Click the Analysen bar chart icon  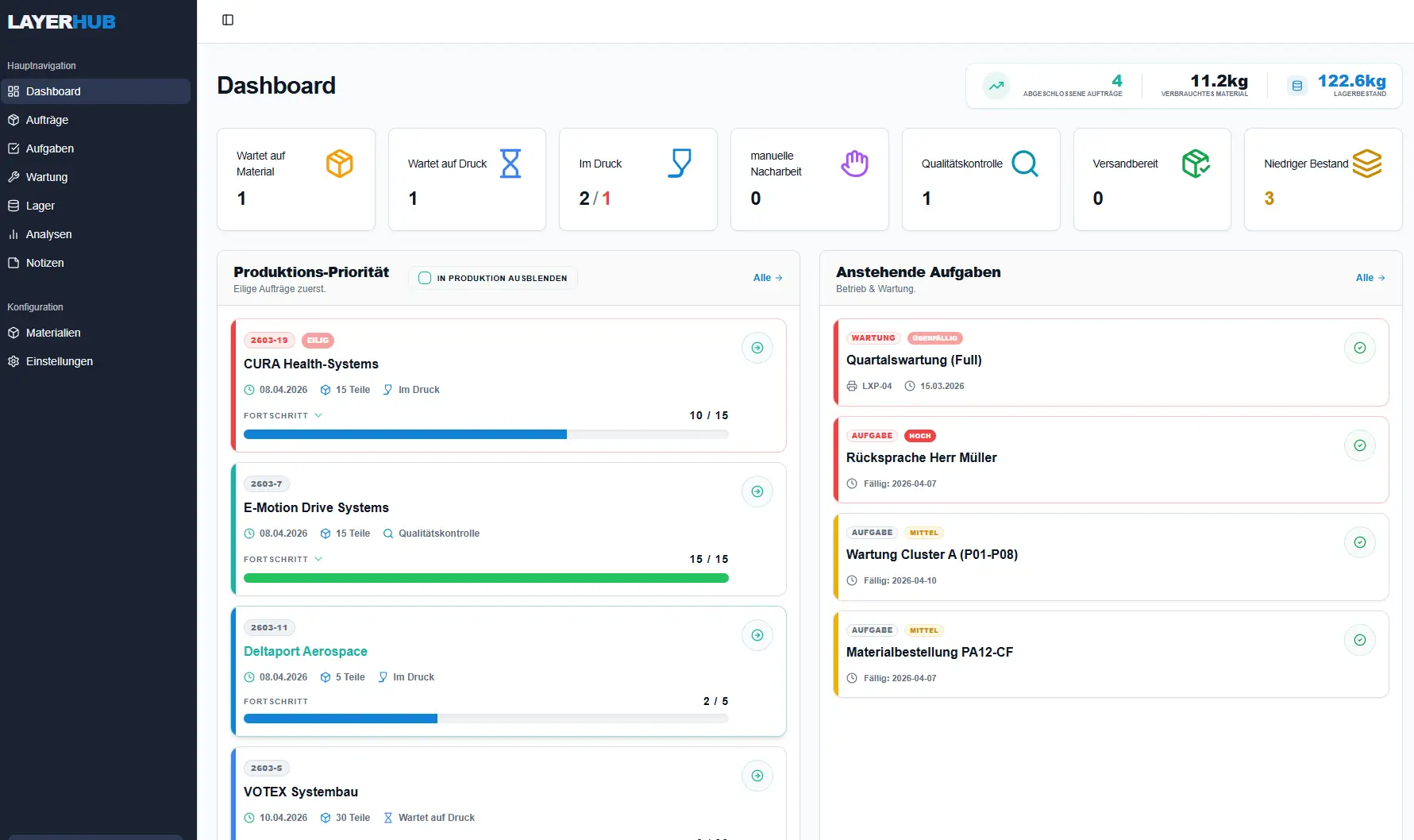(13, 234)
